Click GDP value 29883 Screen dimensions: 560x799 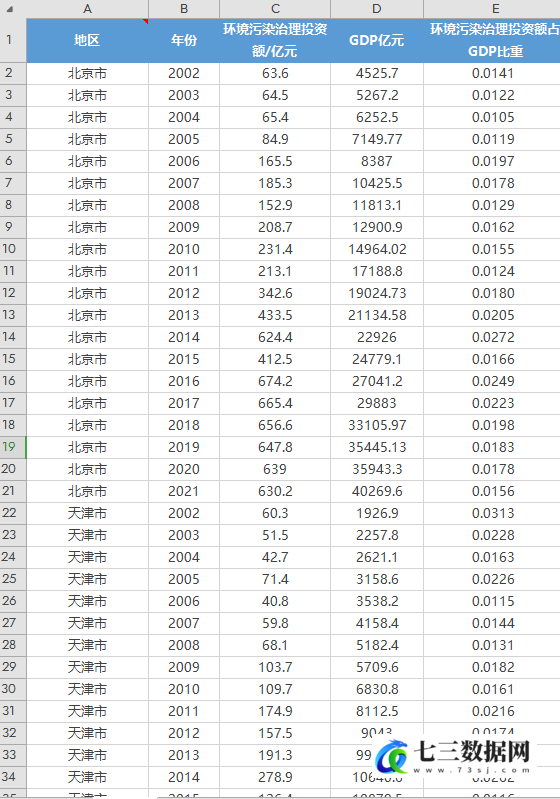377,403
